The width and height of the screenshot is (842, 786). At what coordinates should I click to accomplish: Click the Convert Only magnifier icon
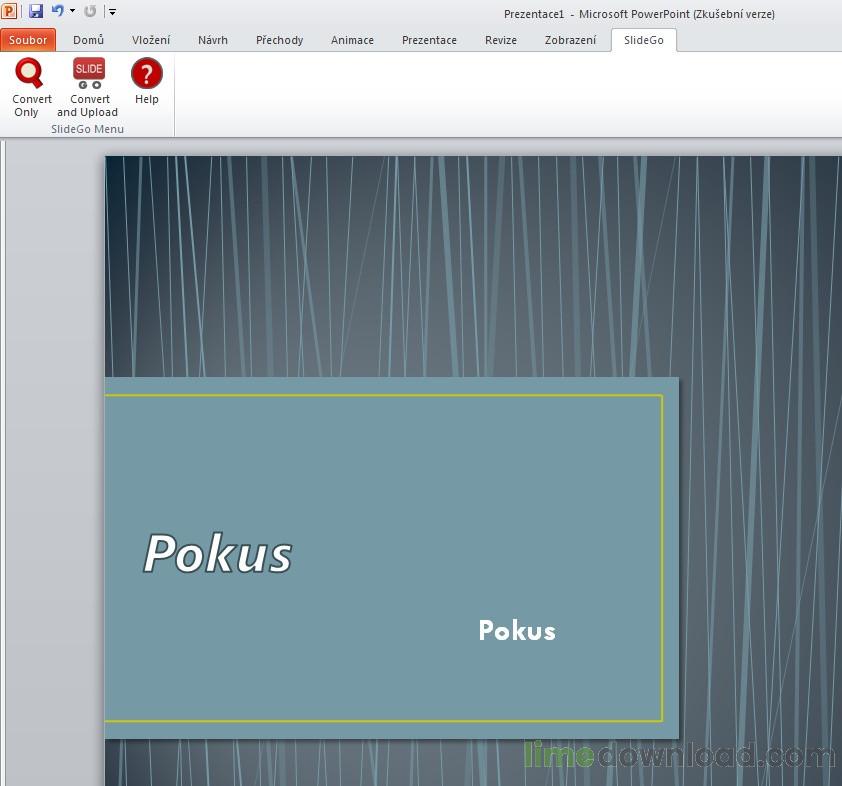pos(29,73)
